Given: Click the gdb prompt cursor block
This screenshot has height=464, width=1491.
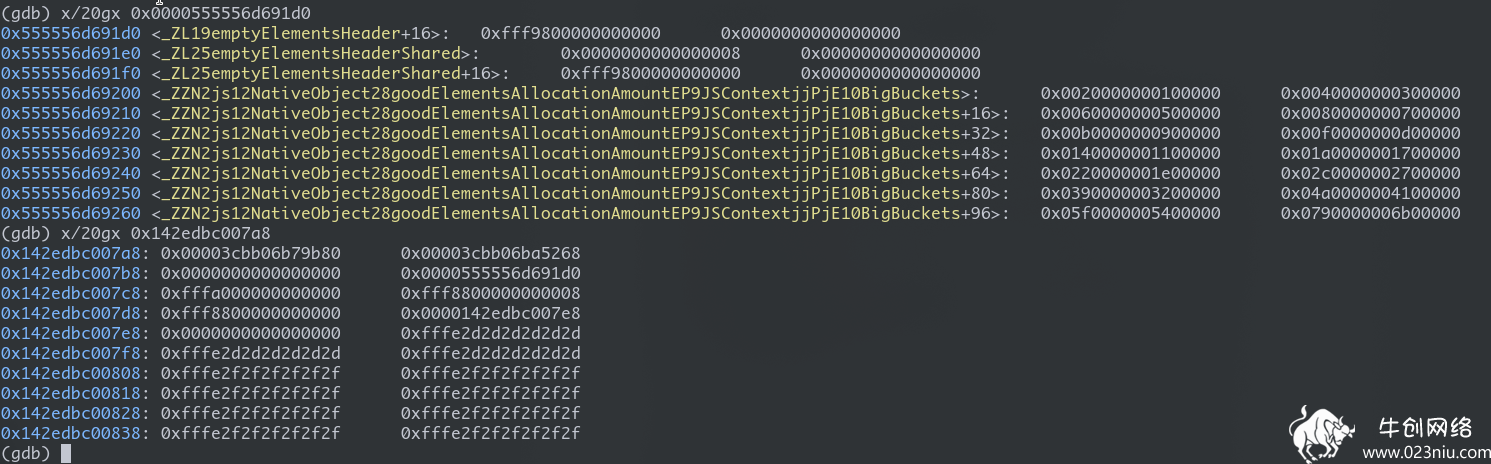Looking at the screenshot, I should coord(66,453).
